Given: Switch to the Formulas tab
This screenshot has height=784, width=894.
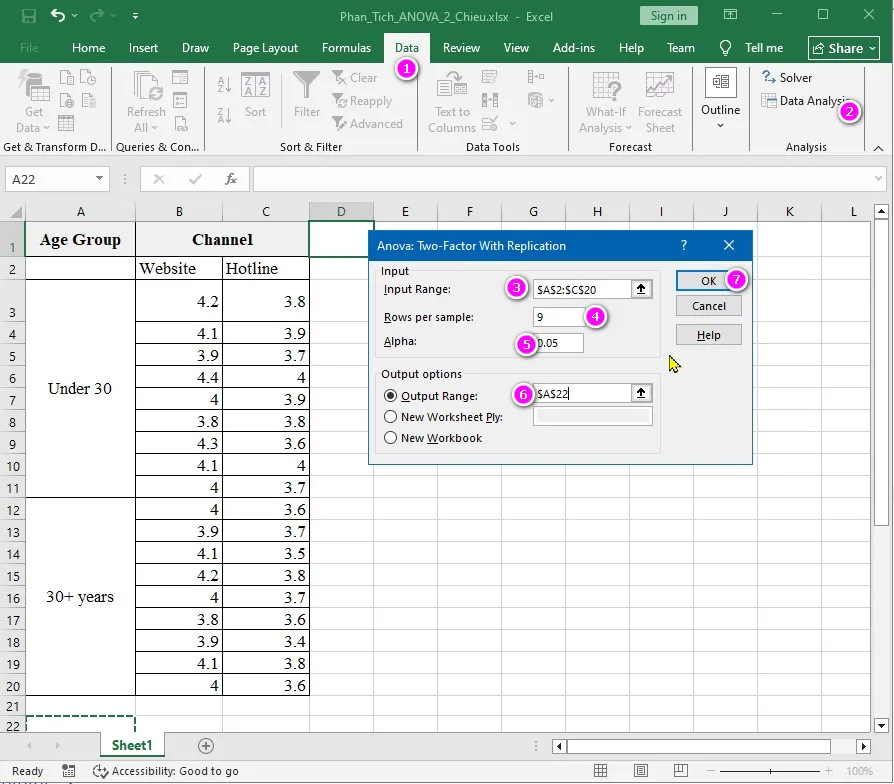Looking at the screenshot, I should point(346,47).
